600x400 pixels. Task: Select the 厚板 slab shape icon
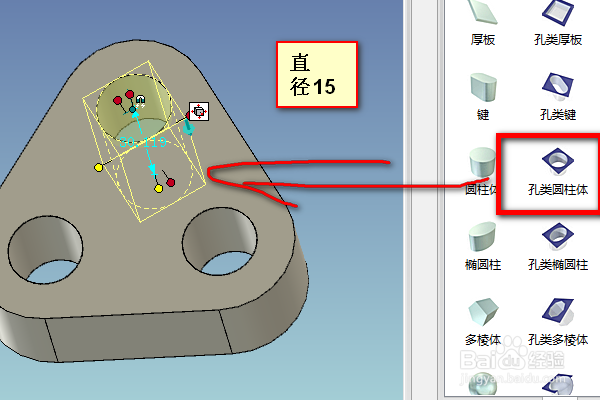(x=483, y=11)
